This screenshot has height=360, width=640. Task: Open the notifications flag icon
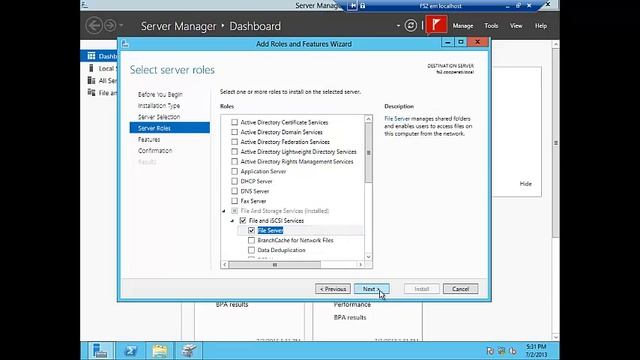point(436,25)
